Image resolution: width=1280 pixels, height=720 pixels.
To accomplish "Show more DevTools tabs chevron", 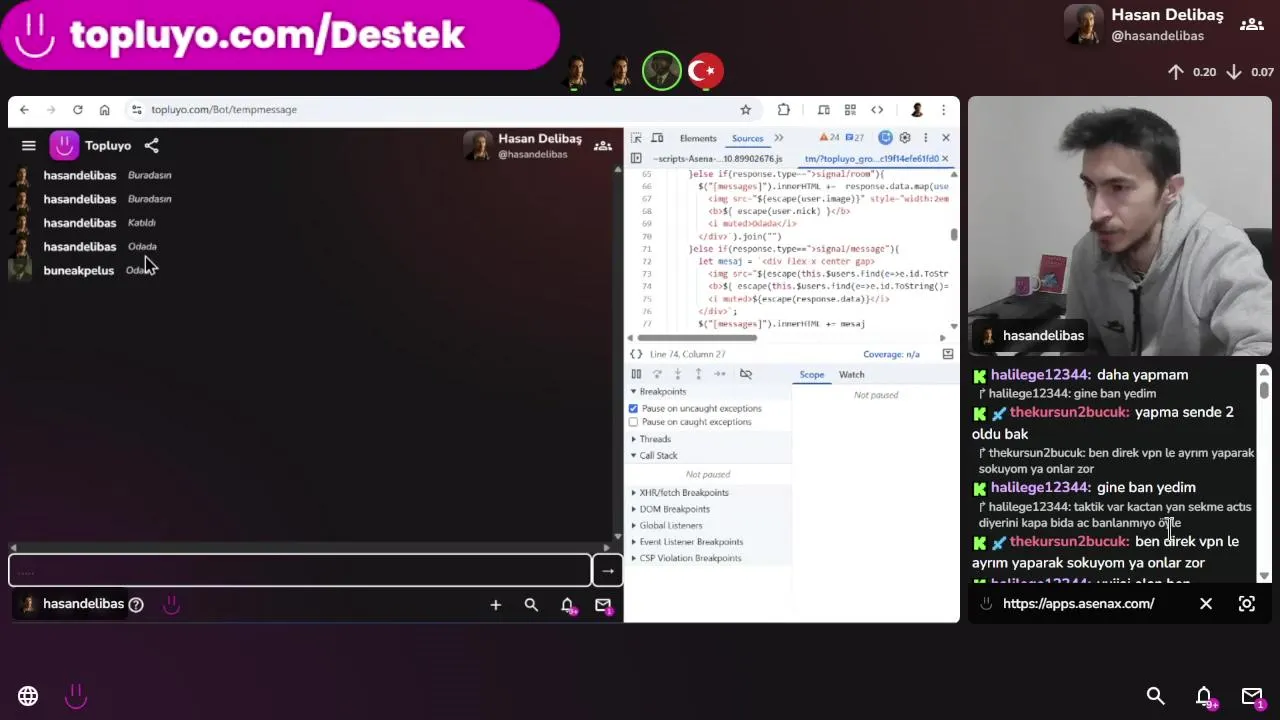I will pyautogui.click(x=779, y=138).
